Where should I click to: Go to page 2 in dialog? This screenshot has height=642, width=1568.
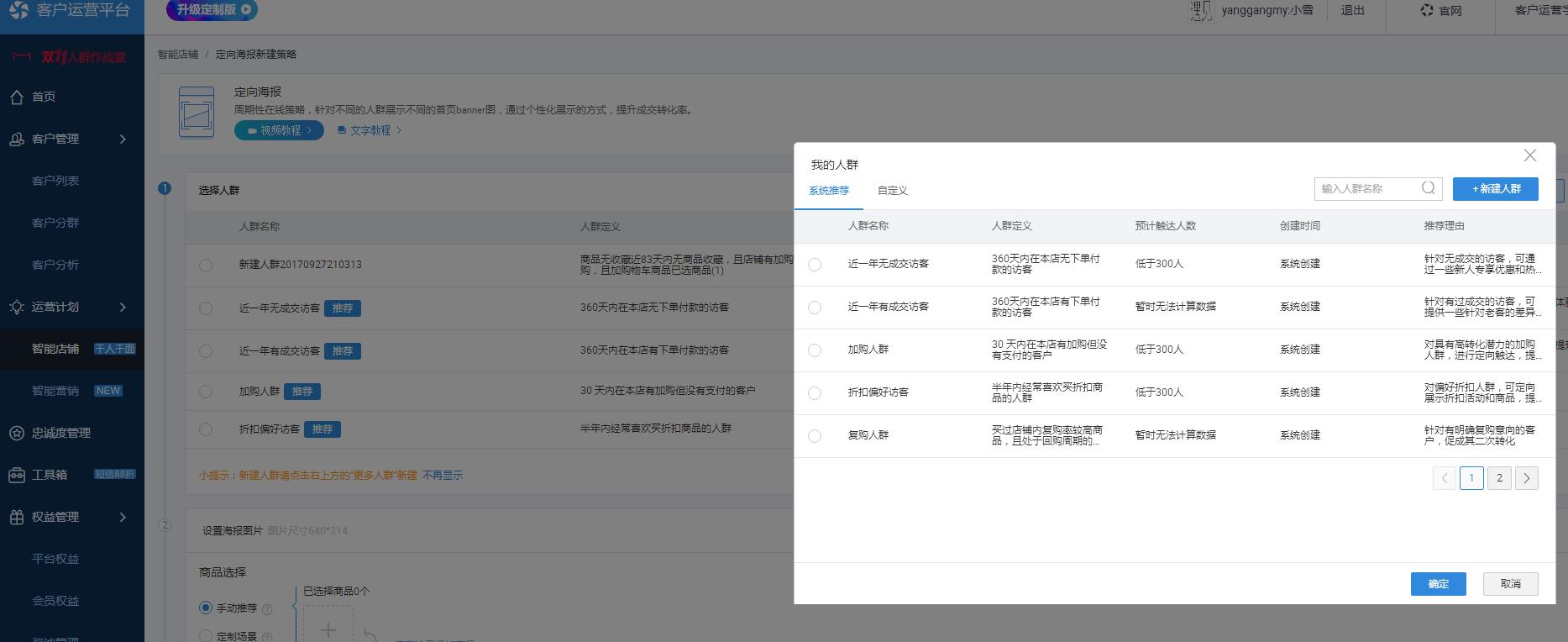tap(1499, 478)
